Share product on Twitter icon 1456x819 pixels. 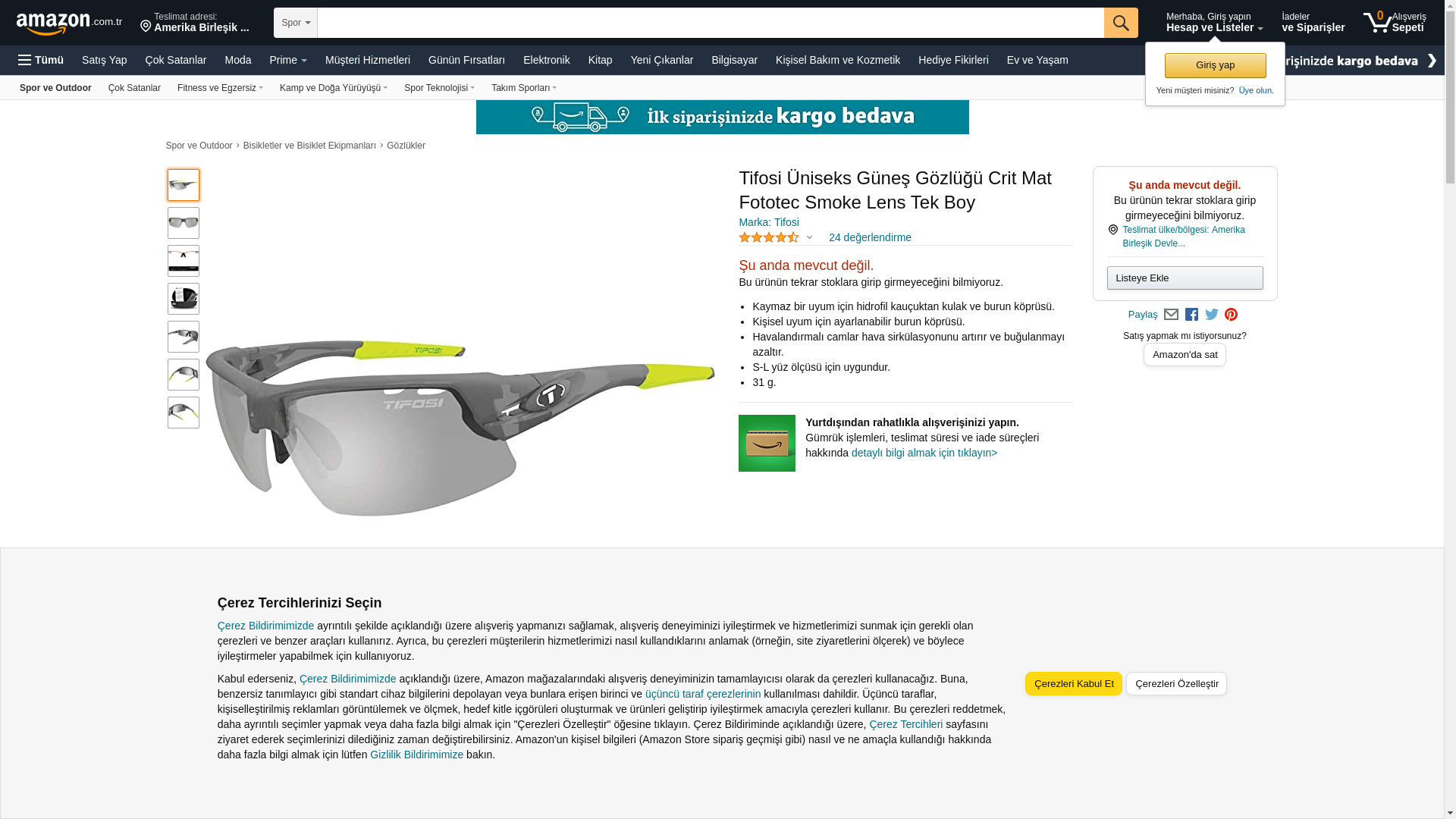[x=1212, y=315]
